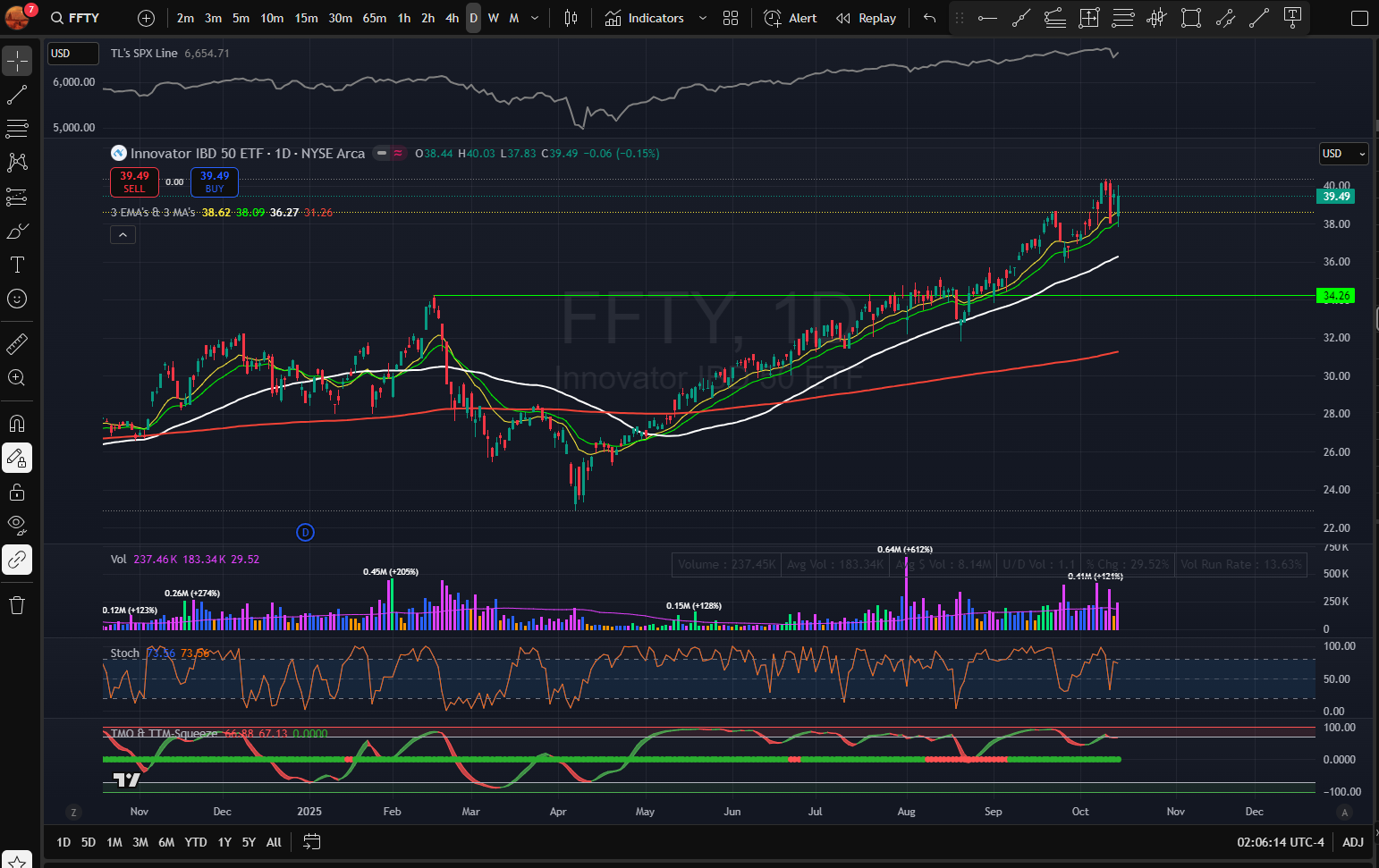The height and width of the screenshot is (868, 1379).
Task: Switch to the 65m interval
Action: pos(375,18)
